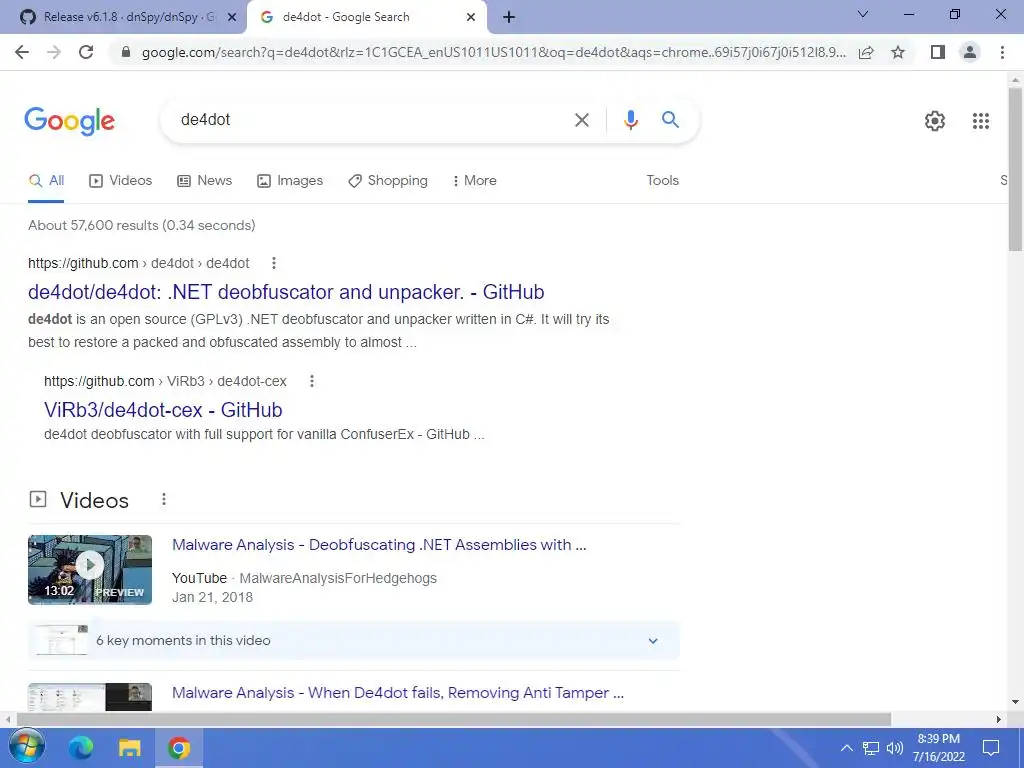This screenshot has height=768, width=1024.
Task: Click the lock icon in address bar
Action: 126,53
